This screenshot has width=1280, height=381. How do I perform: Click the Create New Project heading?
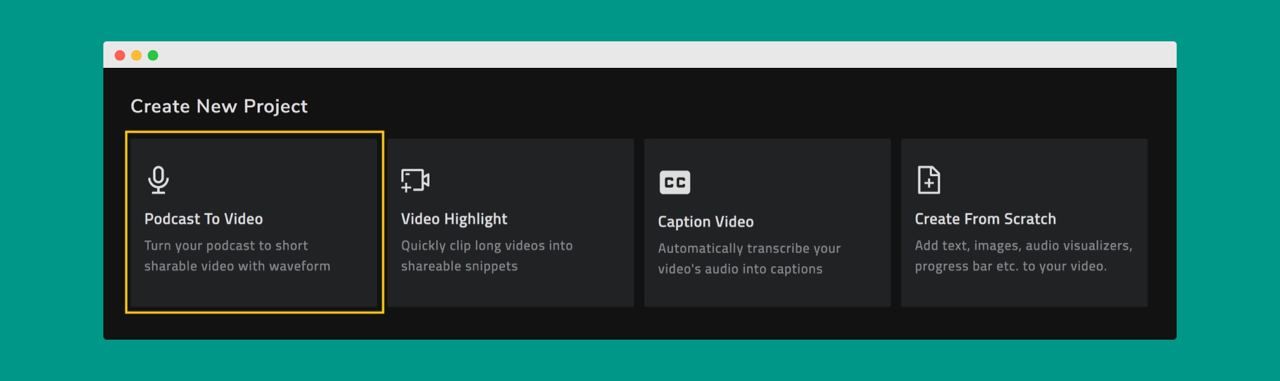coord(219,106)
